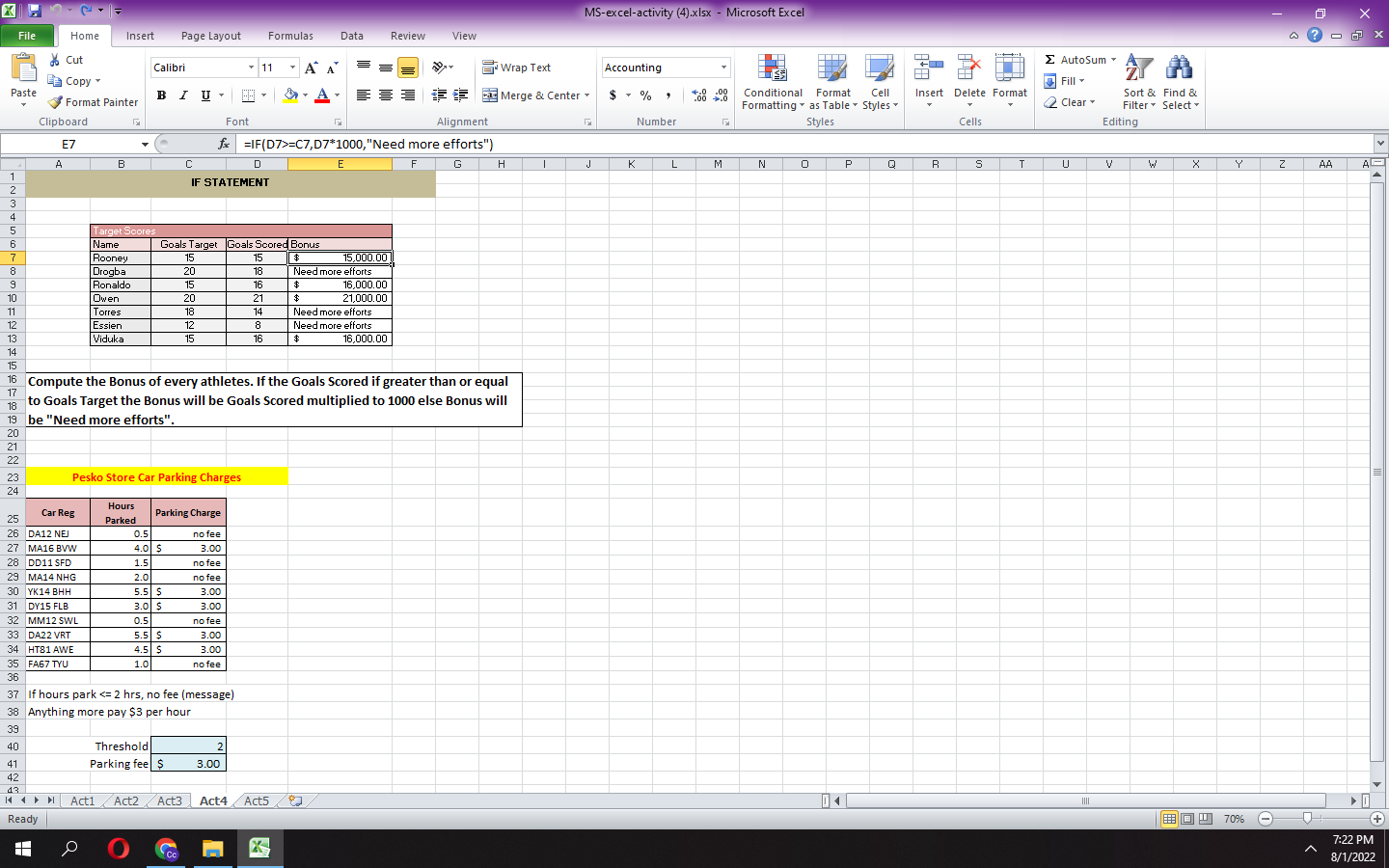Open the File tab

pos(27,36)
